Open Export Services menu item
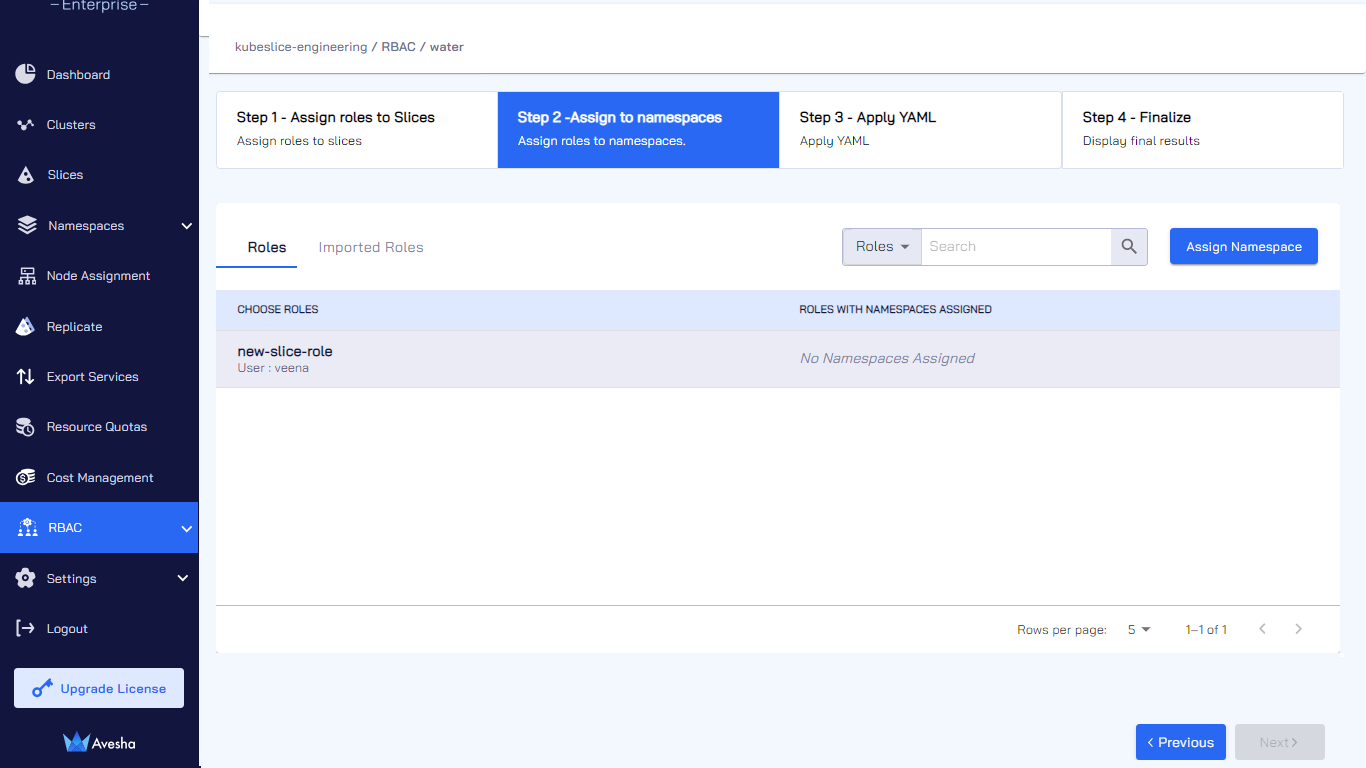Image resolution: width=1366 pixels, height=768 pixels. [x=99, y=377]
